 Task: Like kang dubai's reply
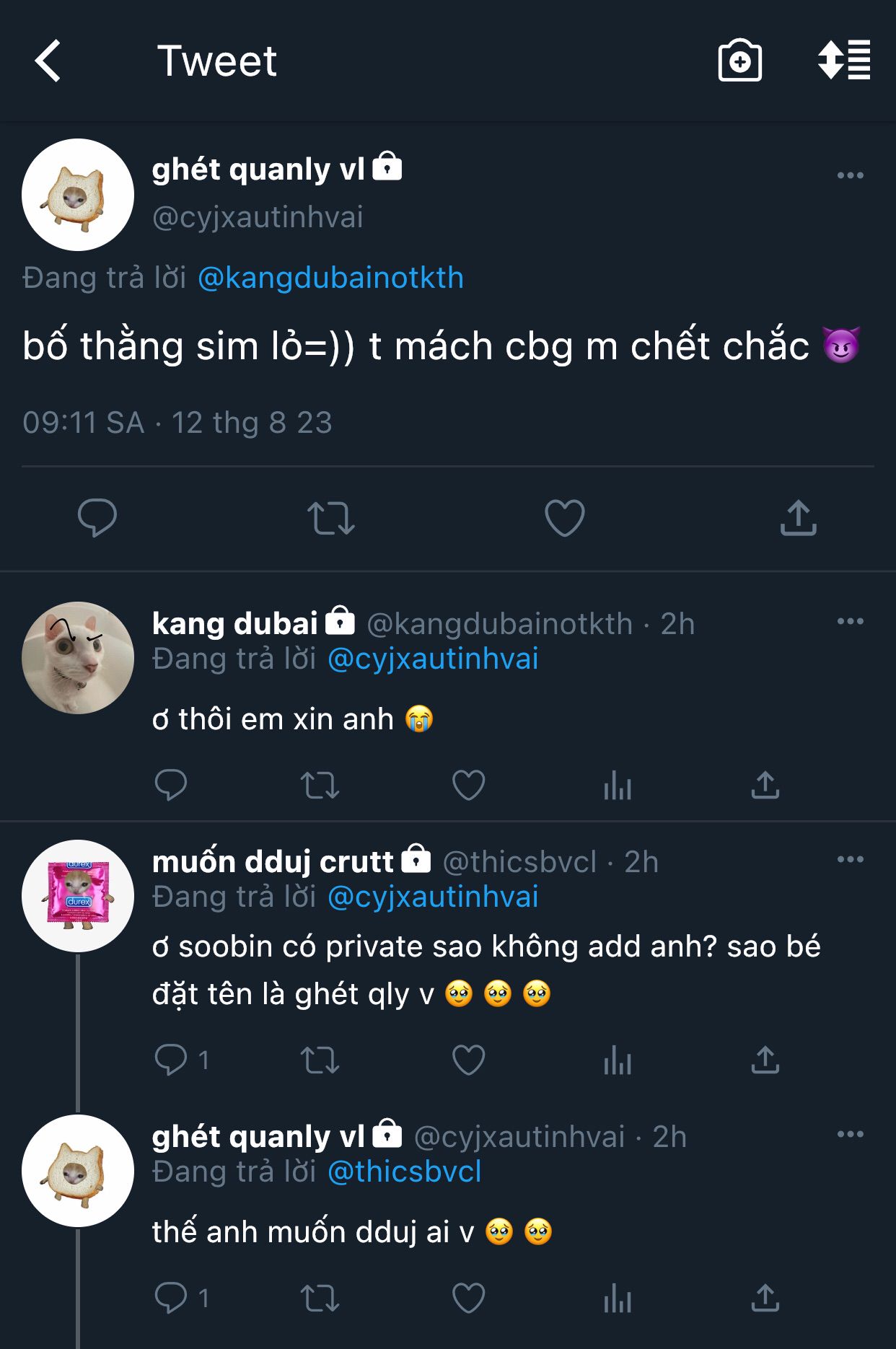(468, 786)
